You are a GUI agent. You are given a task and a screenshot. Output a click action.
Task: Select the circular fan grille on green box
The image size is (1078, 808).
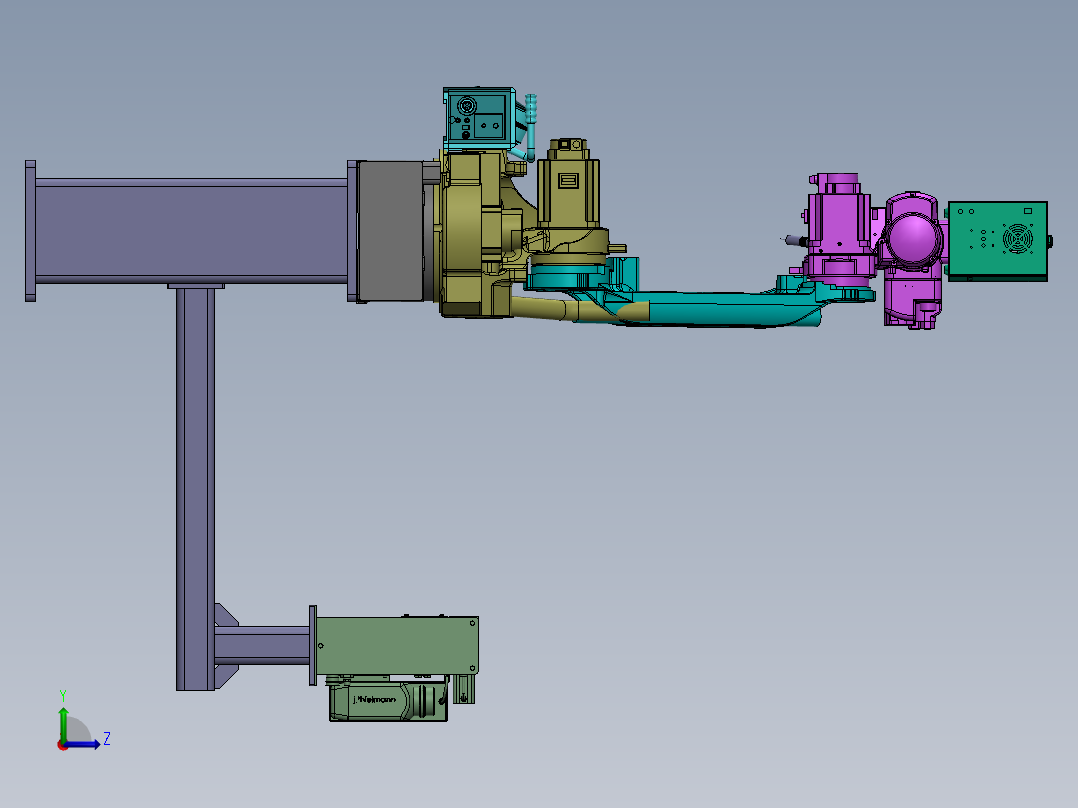click(1018, 239)
